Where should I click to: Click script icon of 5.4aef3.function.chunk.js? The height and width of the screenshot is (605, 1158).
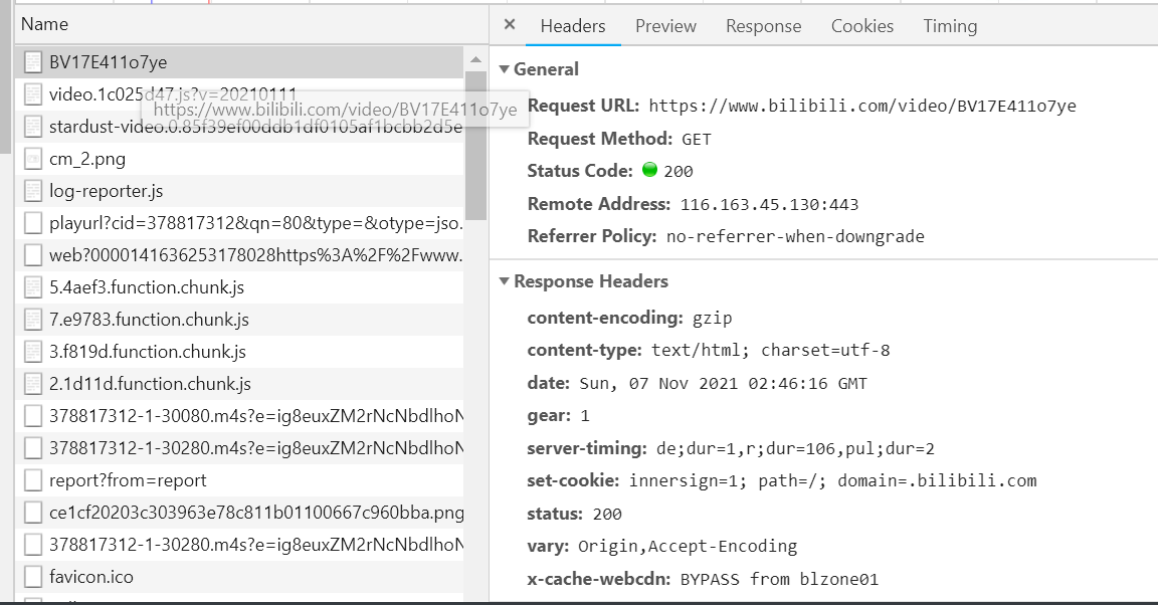(32, 287)
